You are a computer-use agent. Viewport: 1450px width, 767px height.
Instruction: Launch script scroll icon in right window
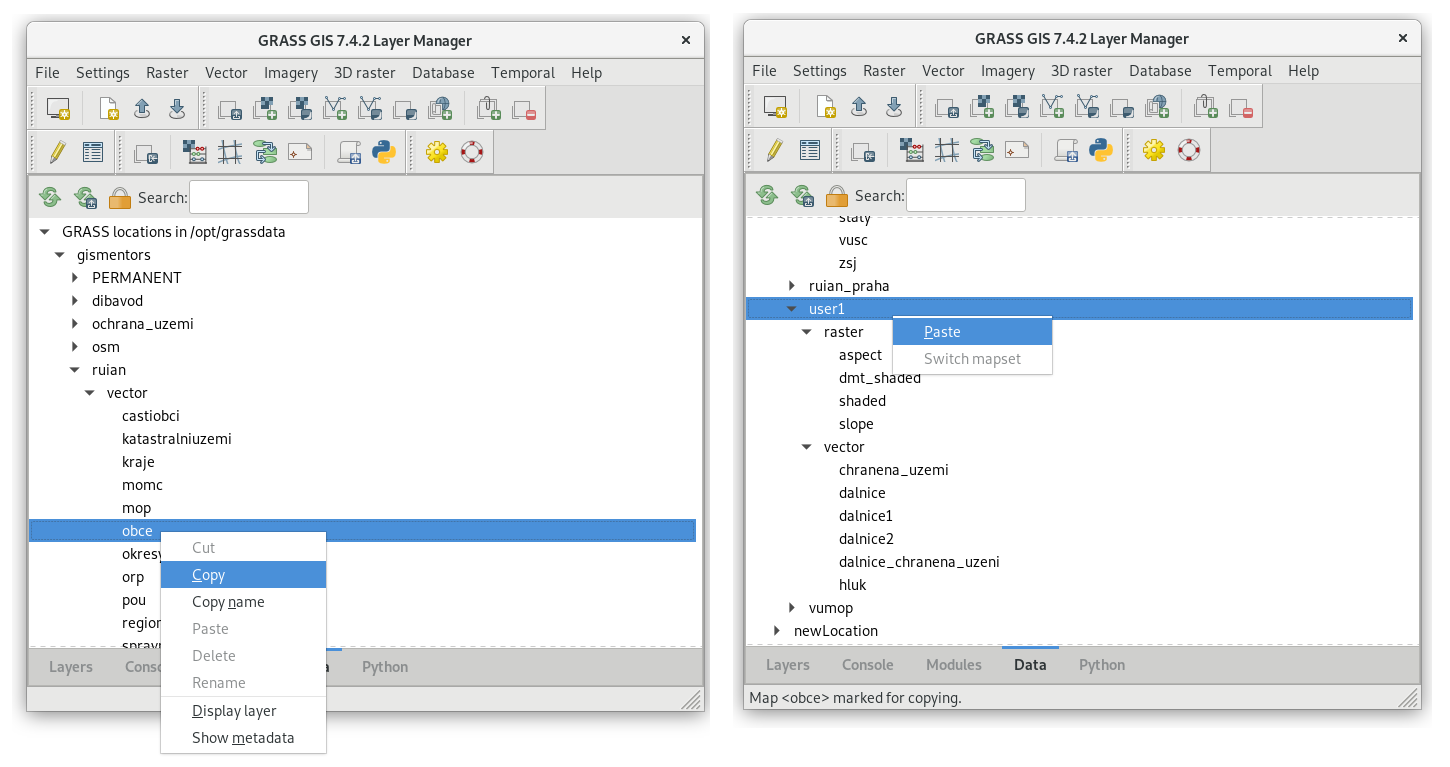(x=1066, y=150)
